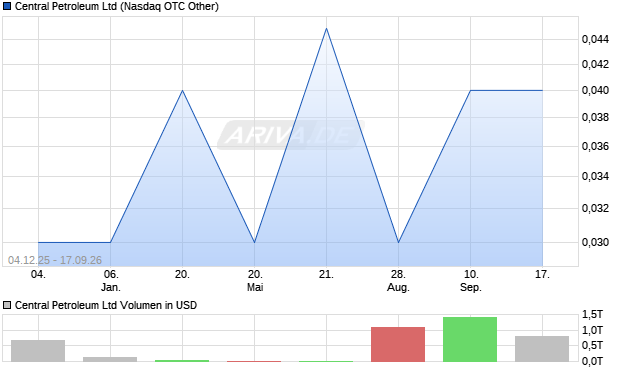
Task: Click the '28. Aug.' date axis label
Action: click(x=398, y=280)
